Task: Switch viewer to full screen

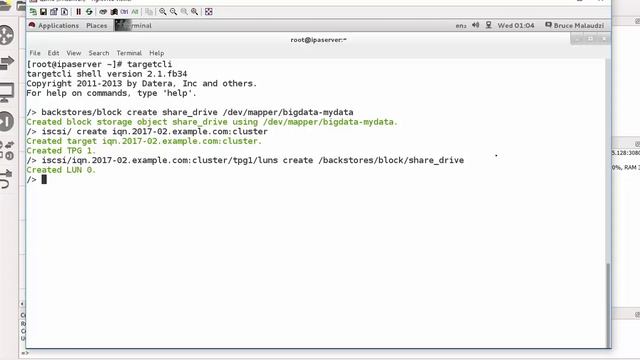Action: tap(209, 12)
